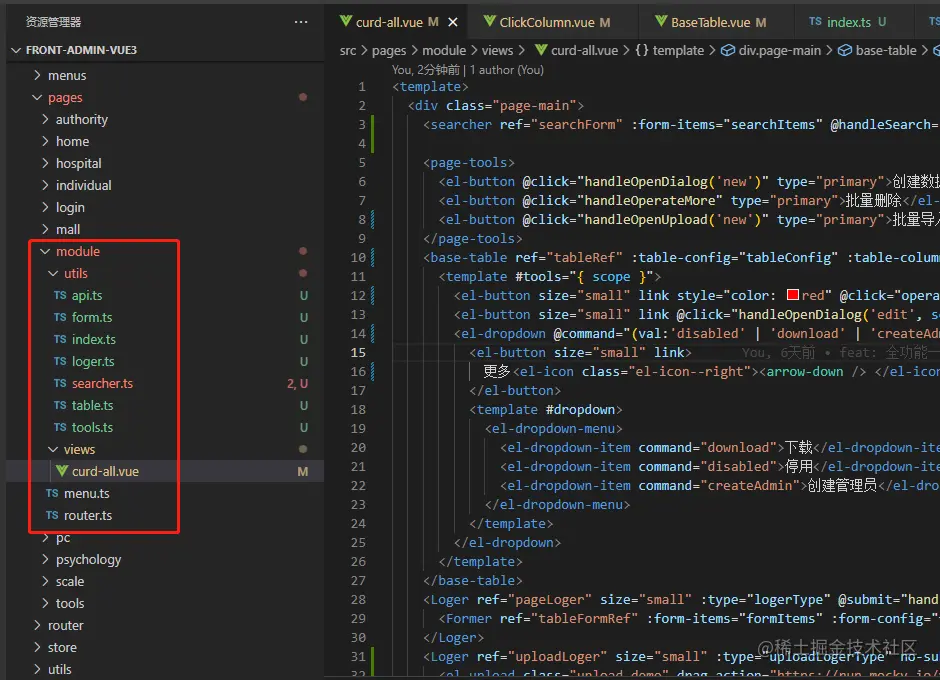
Task: Click the TS icon on index.ts tab
Action: 815,22
